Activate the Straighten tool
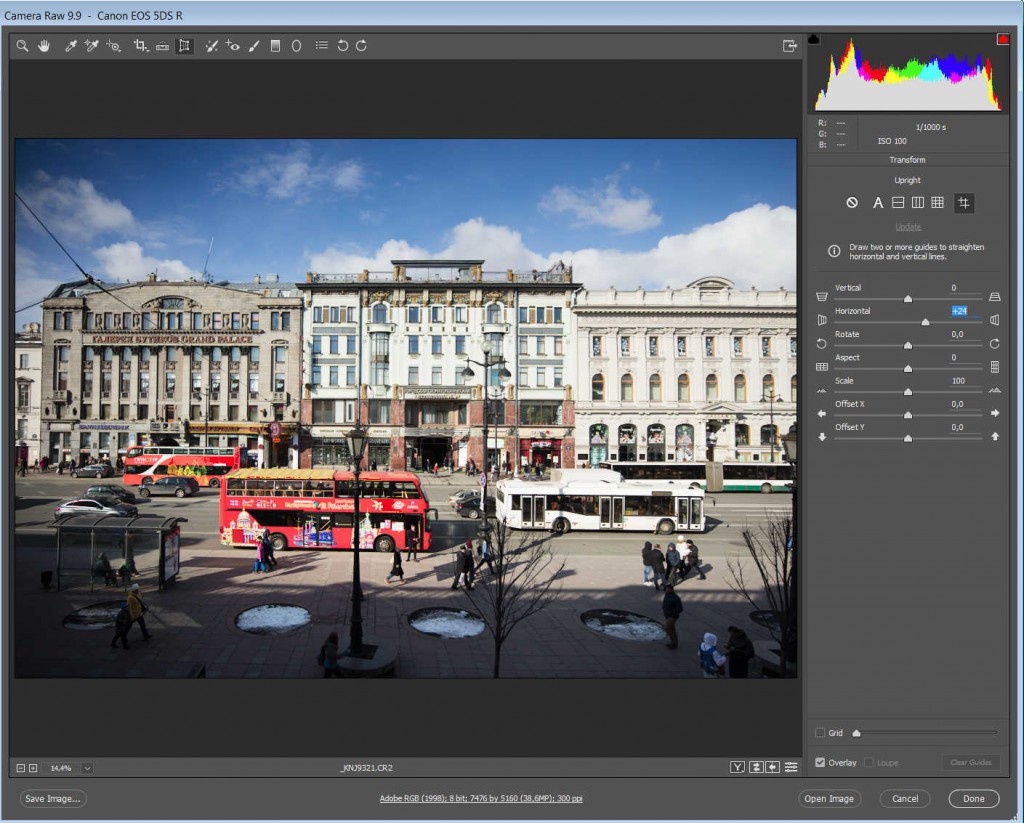 point(162,46)
